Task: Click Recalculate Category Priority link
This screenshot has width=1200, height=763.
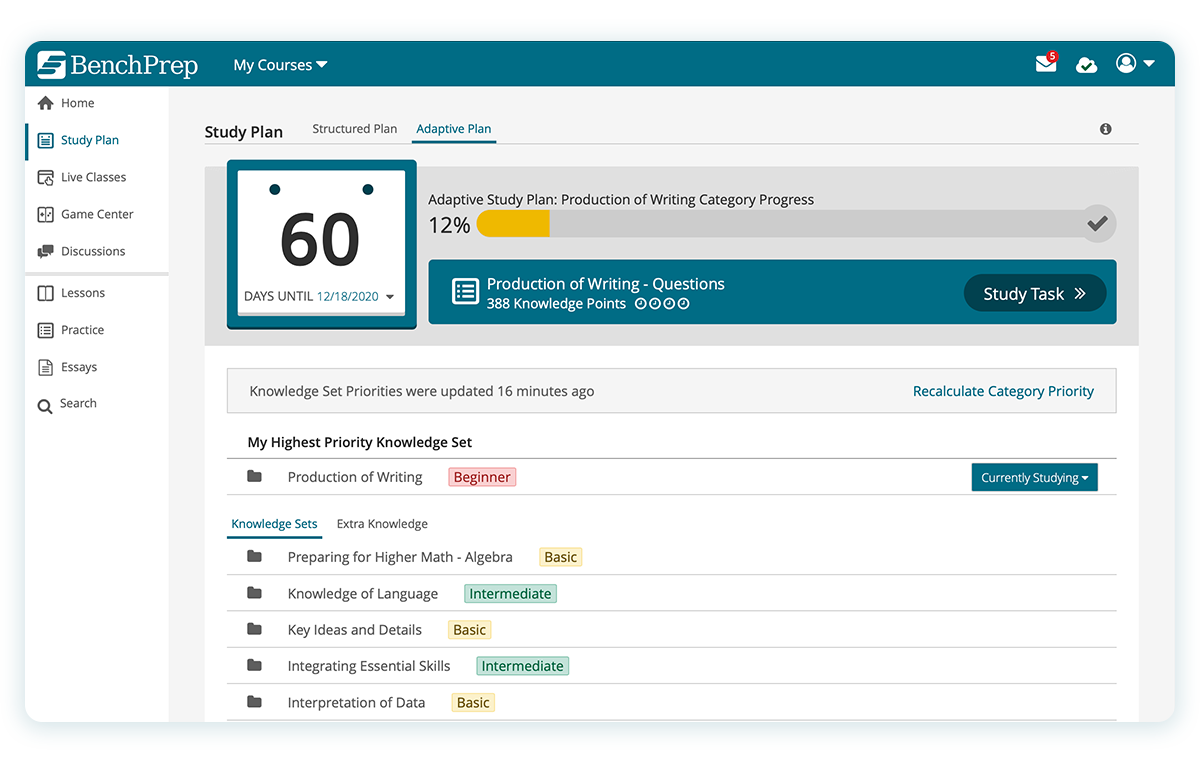Action: click(x=1003, y=391)
